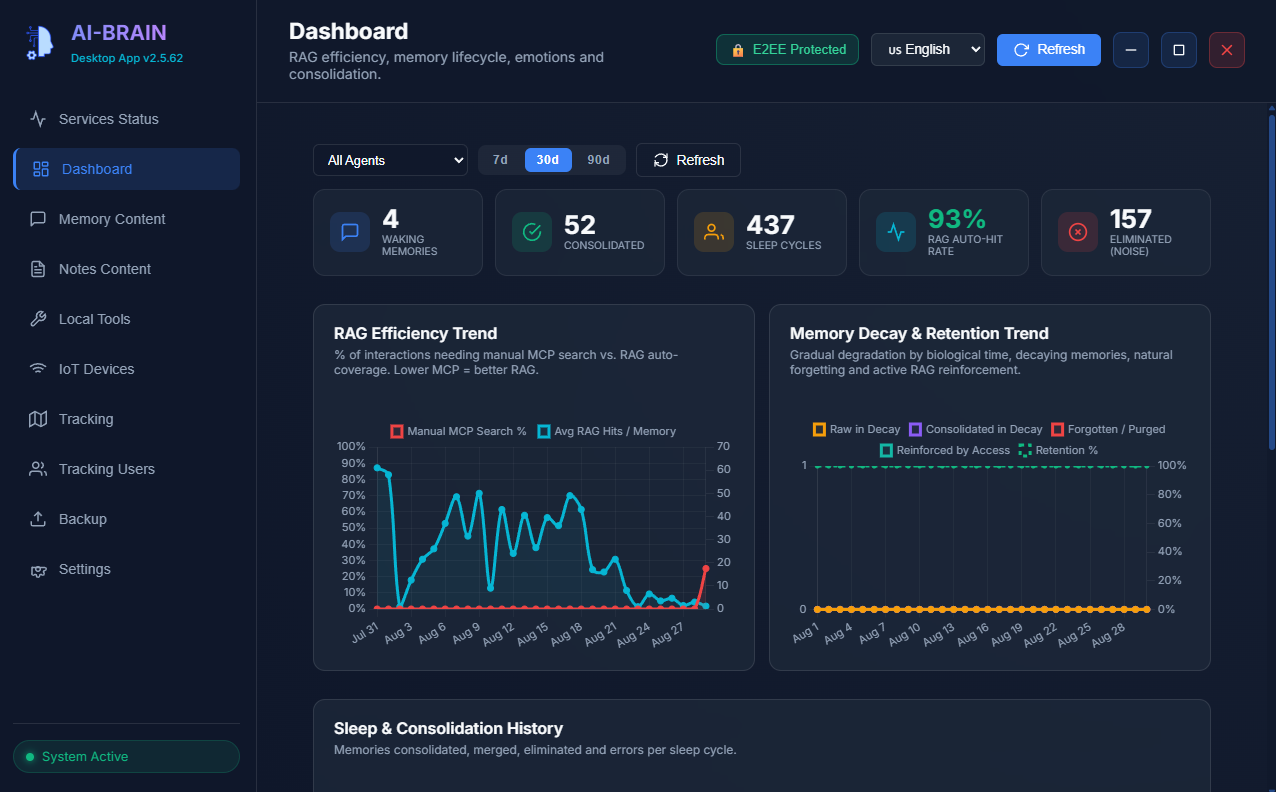Image resolution: width=1276 pixels, height=792 pixels.
Task: Click the Services Status pulse icon
Action: [x=38, y=119]
